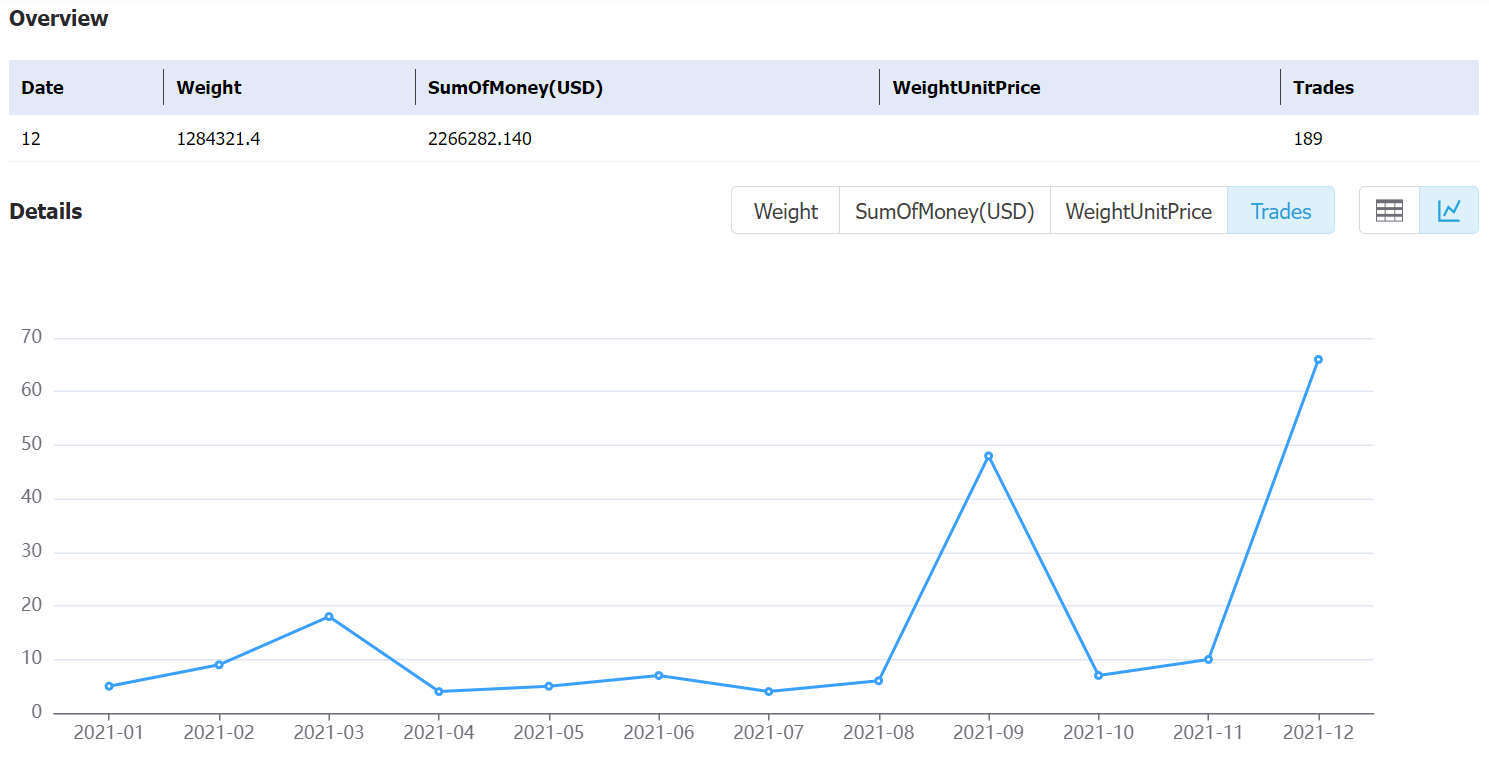Click the 2021-02 data point
1489x757 pixels.
pyautogui.click(x=219, y=665)
